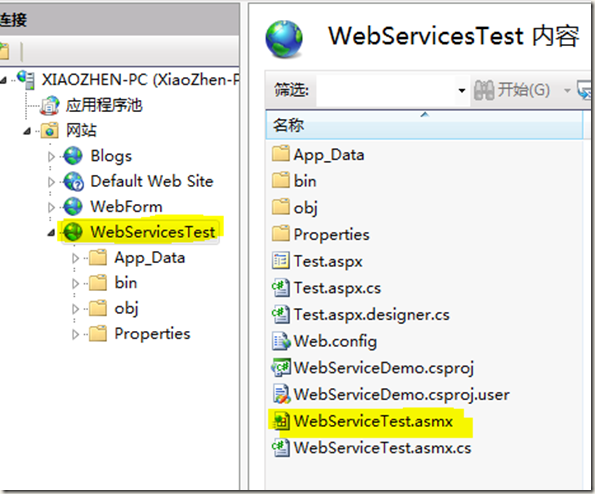Click the Properties folder icon in content list
Image resolution: width=595 pixels, height=494 pixels.
click(x=281, y=234)
